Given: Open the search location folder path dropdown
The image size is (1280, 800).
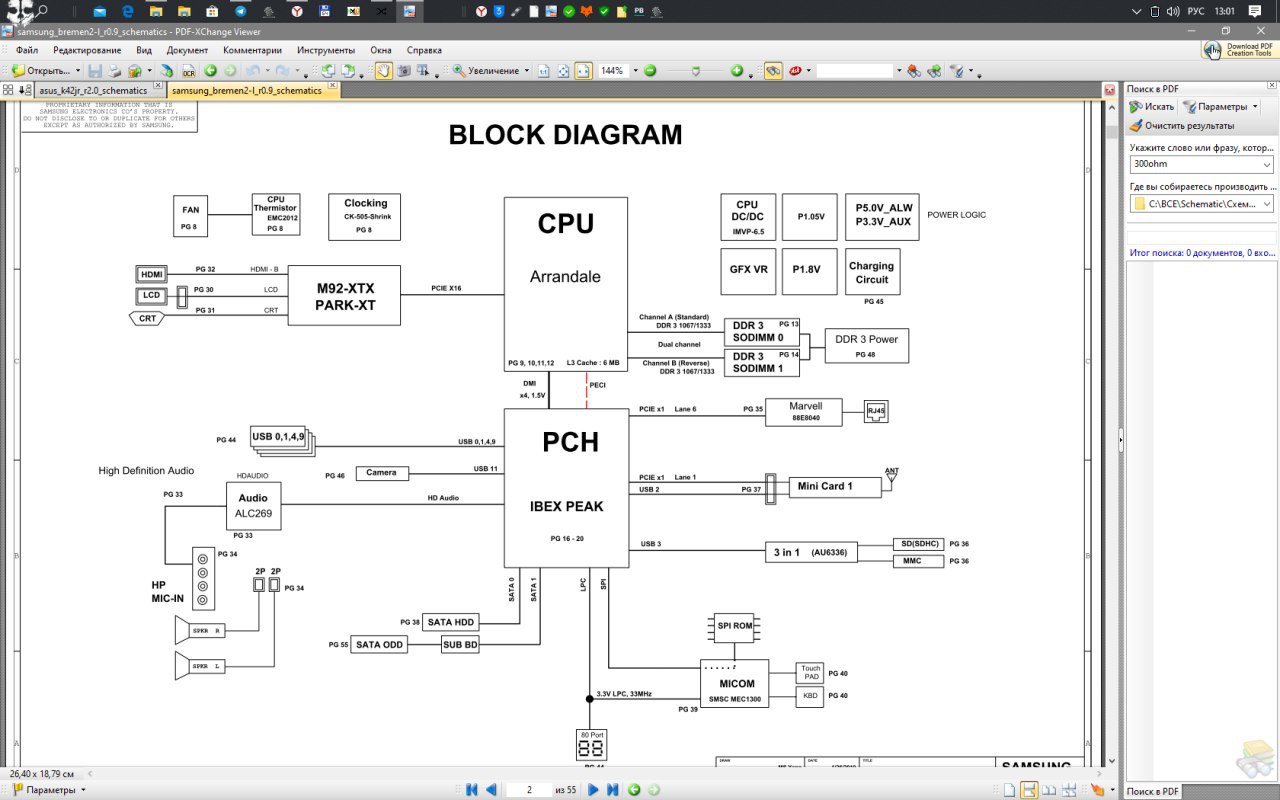Looking at the screenshot, I should pyautogui.click(x=1267, y=204).
